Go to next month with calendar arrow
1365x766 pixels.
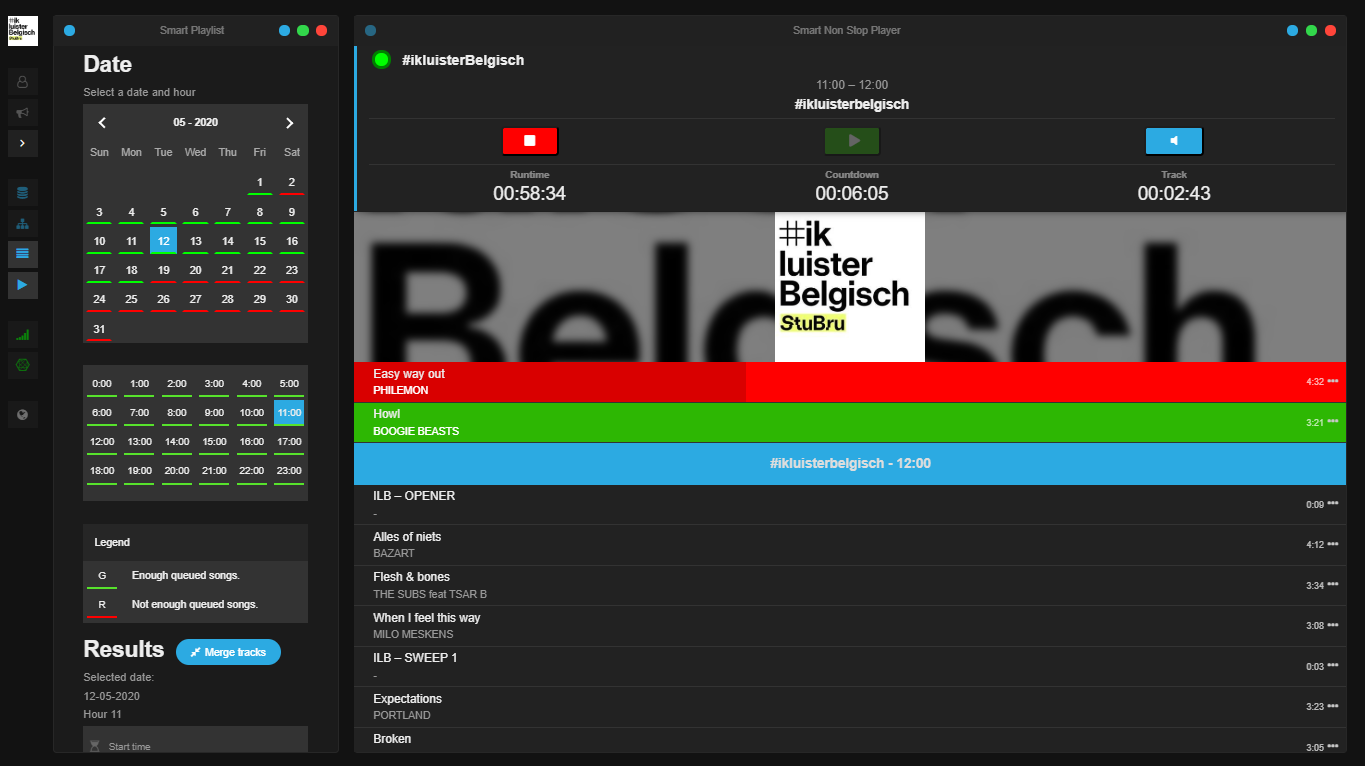pos(289,122)
